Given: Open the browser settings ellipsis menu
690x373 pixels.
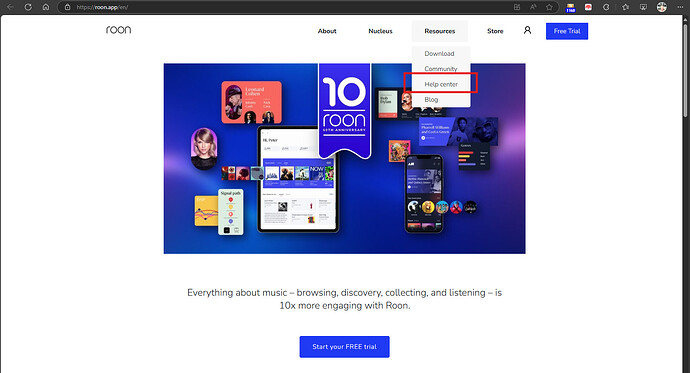Looking at the screenshot, I should (x=680, y=7).
